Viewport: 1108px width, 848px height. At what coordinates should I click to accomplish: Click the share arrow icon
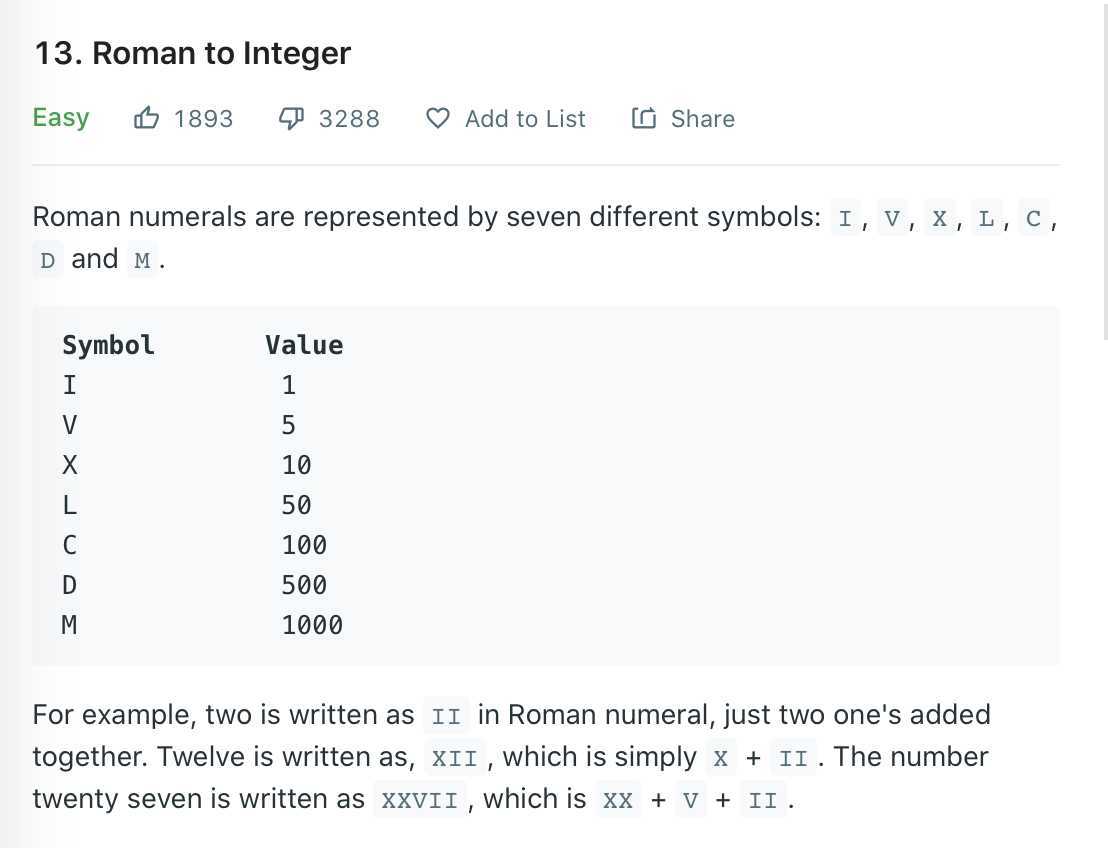pos(644,118)
